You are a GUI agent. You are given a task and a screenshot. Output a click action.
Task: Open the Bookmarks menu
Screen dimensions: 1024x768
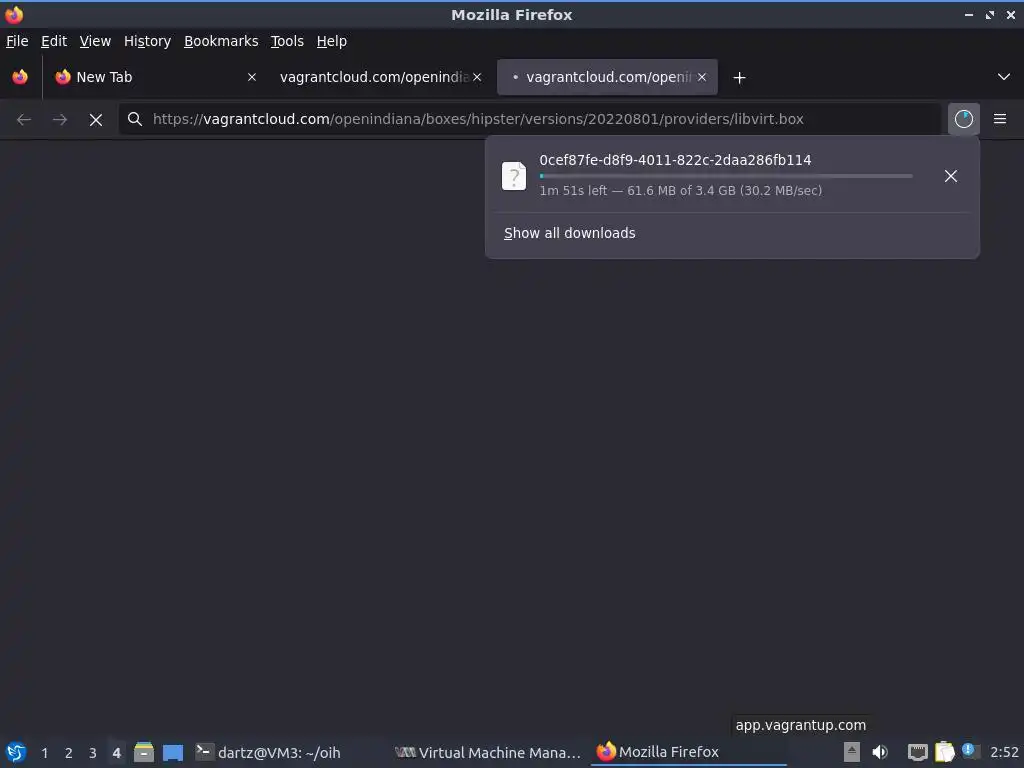click(221, 41)
